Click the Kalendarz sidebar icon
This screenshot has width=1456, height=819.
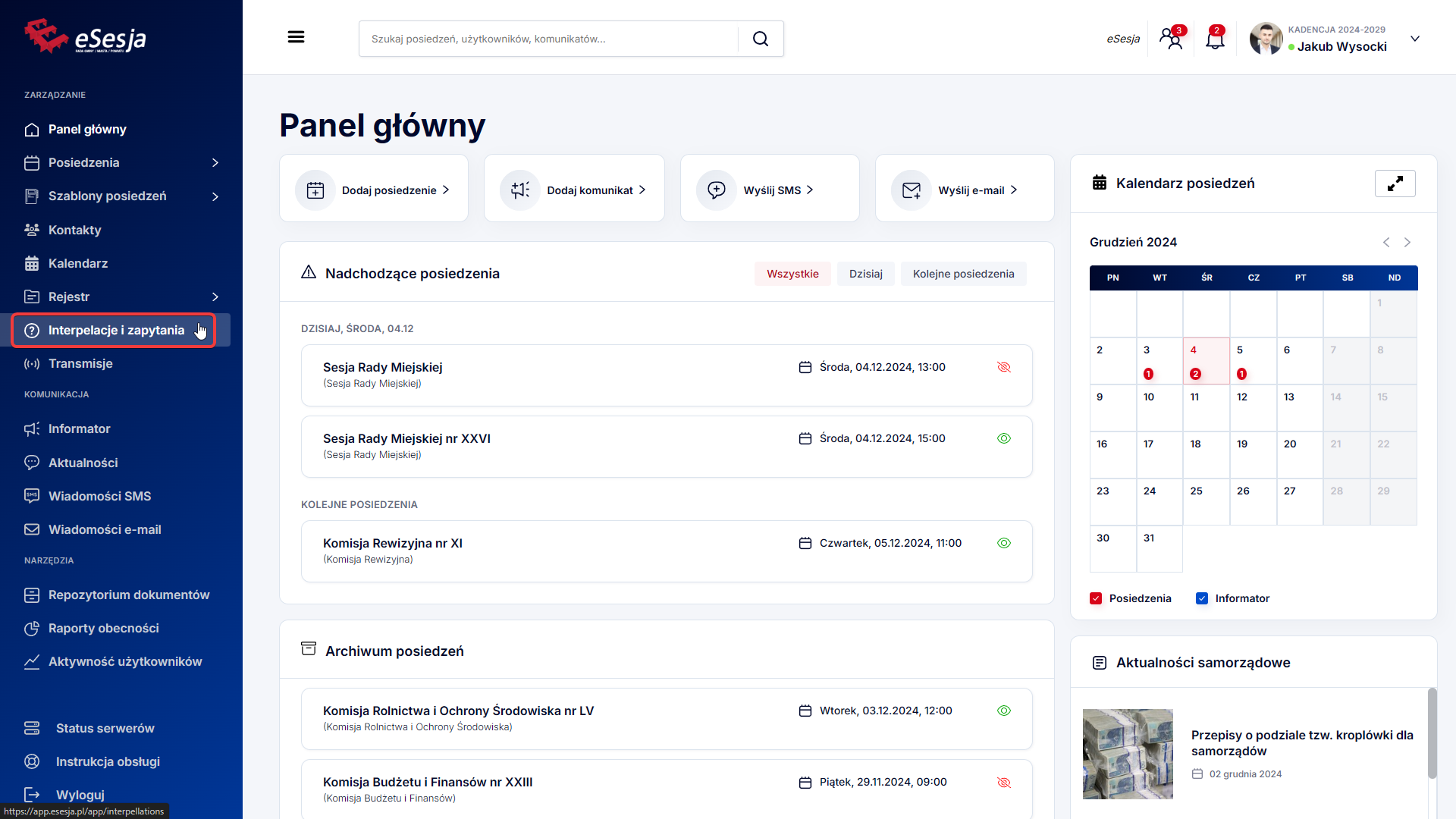(32, 263)
